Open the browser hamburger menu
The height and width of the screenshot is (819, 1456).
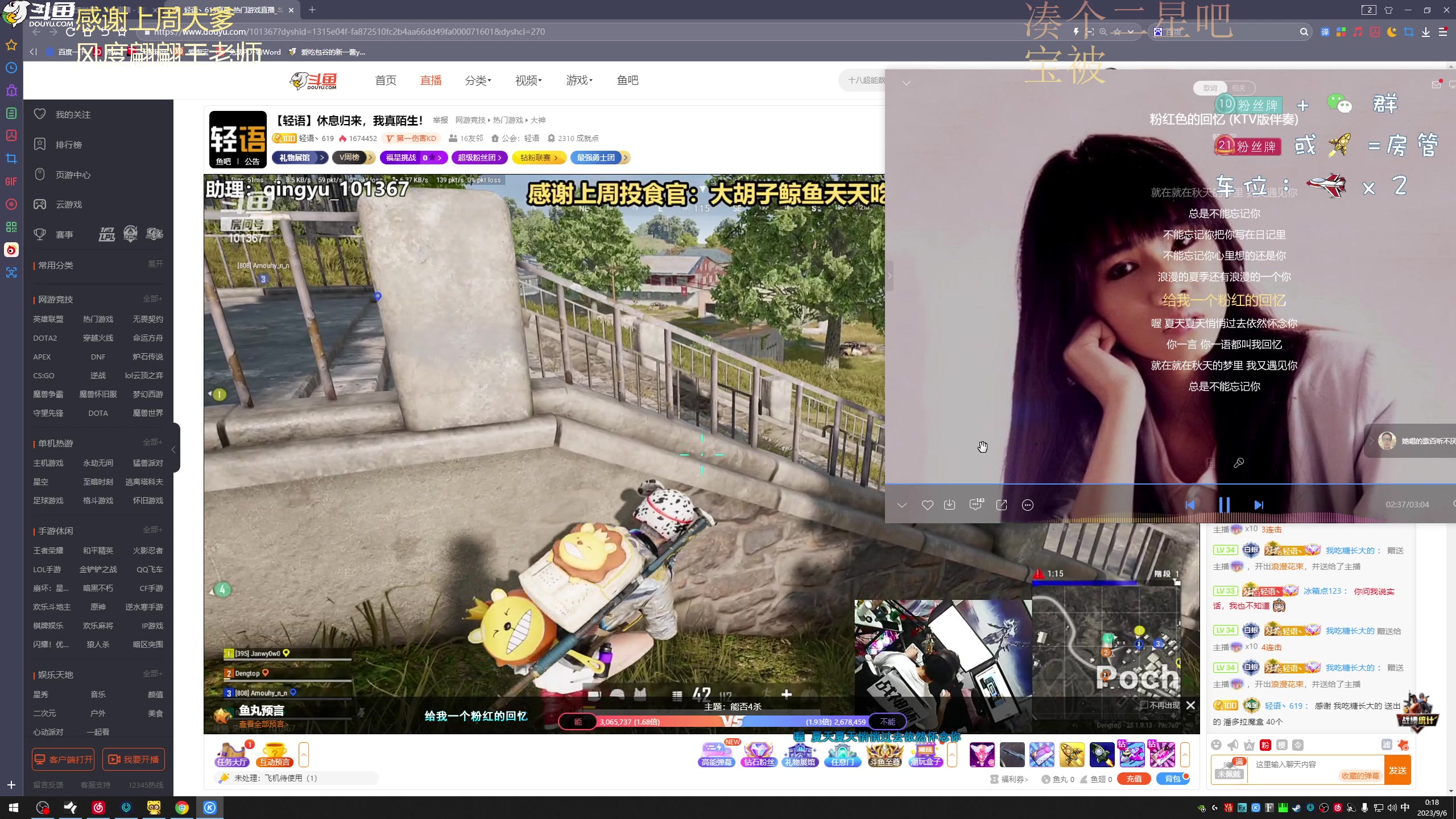pos(1443,32)
